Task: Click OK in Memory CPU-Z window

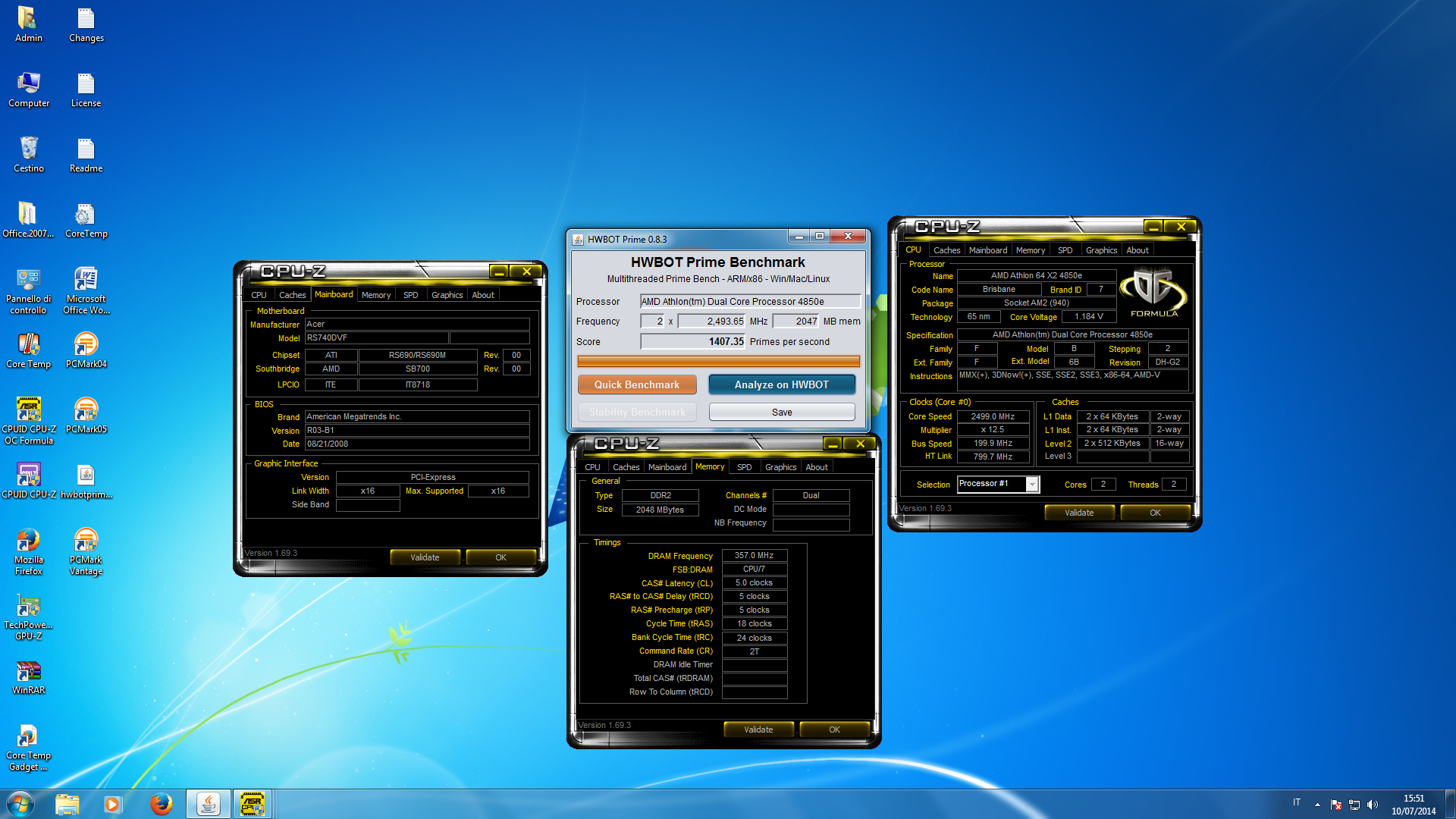Action: [x=834, y=730]
